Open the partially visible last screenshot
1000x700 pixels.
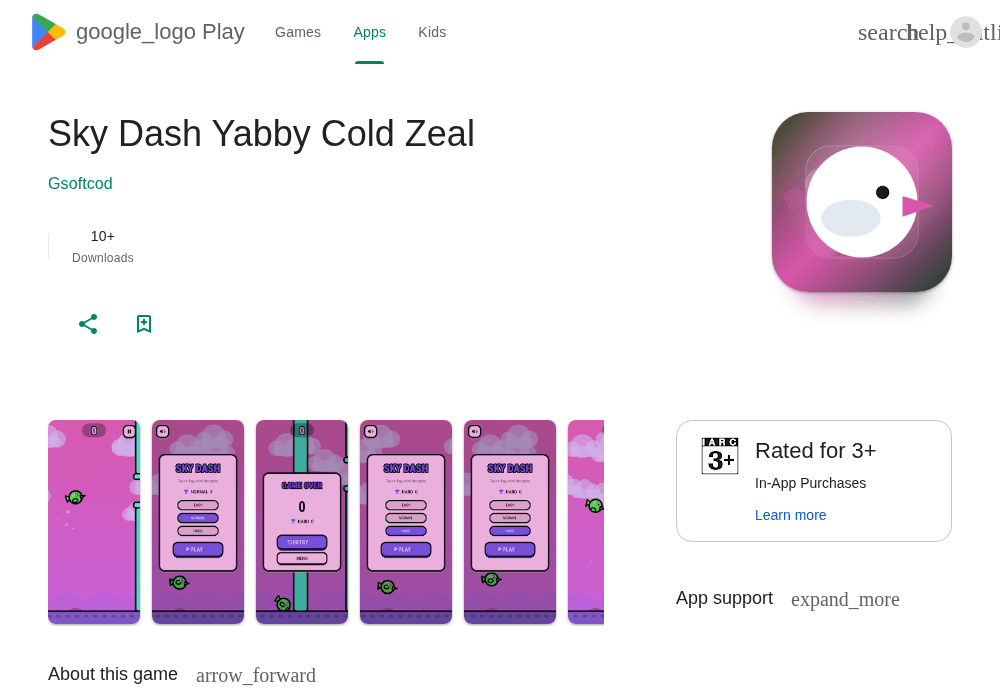[585, 522]
